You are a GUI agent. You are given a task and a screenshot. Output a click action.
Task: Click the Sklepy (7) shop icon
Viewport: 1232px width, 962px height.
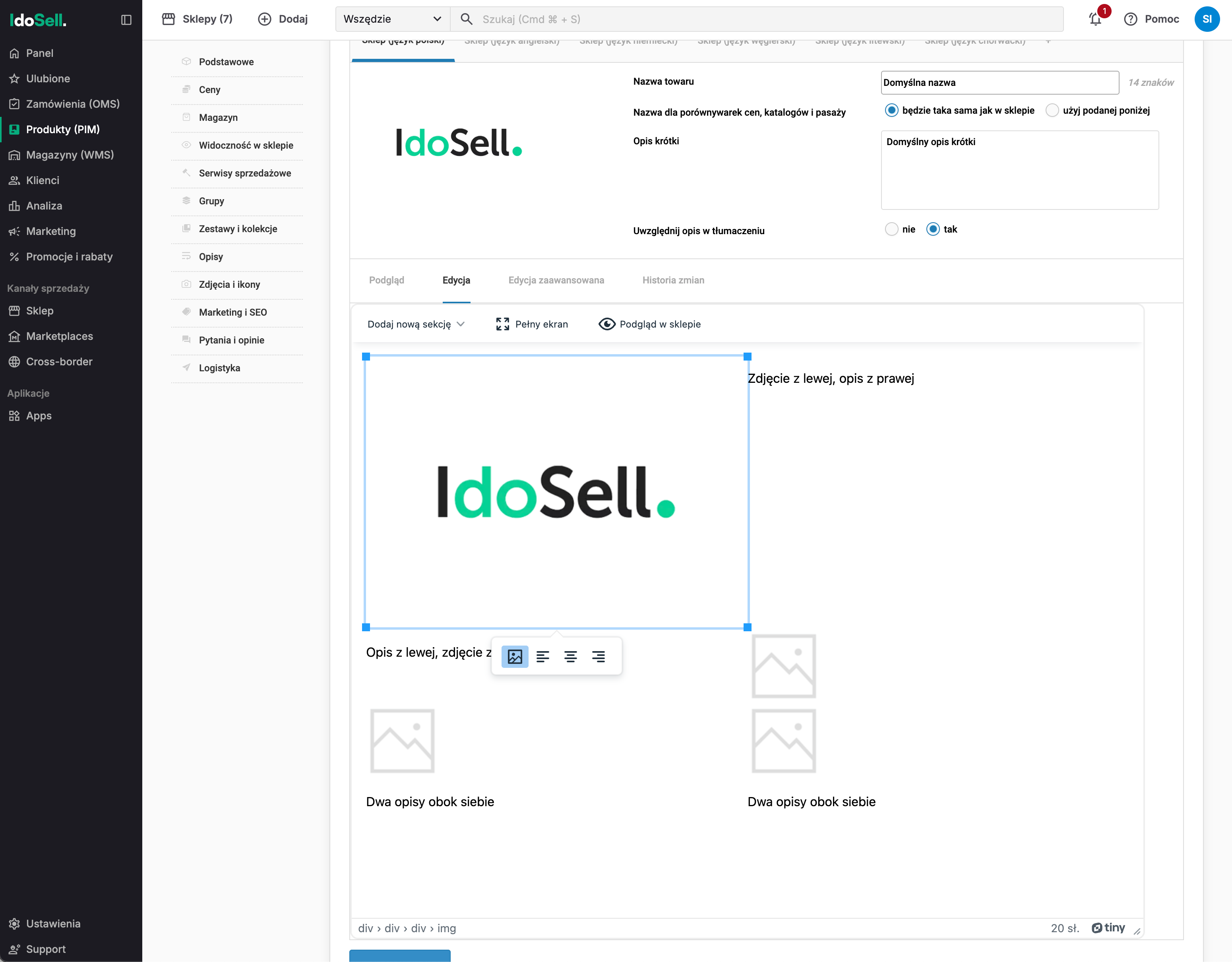(168, 19)
